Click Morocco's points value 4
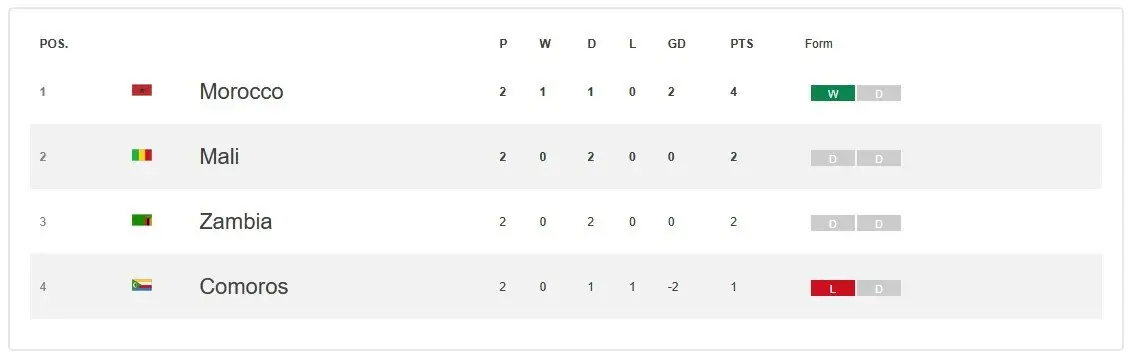 coord(733,92)
